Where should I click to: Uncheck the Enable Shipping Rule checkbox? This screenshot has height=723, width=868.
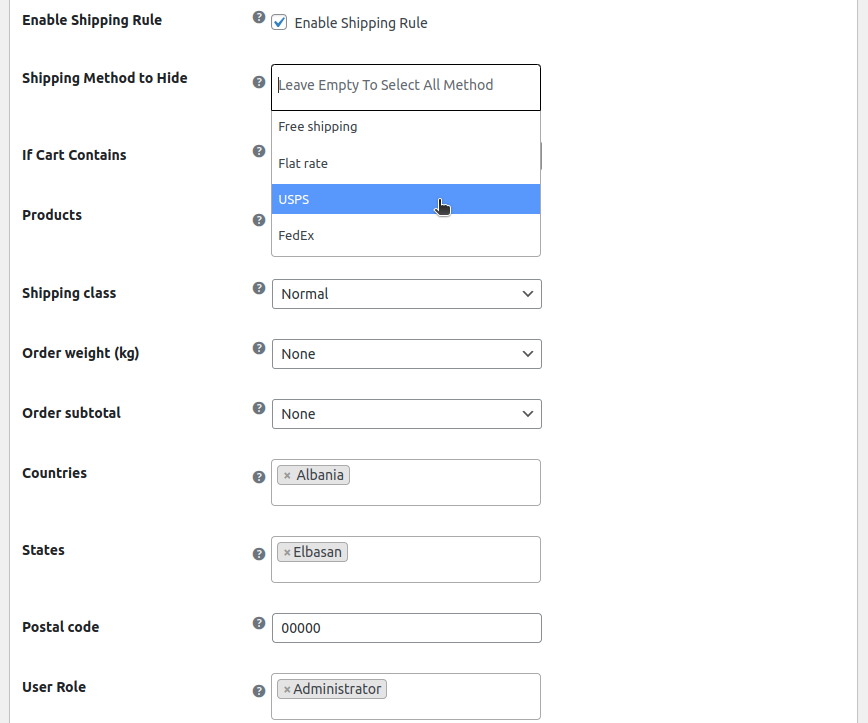pos(280,22)
